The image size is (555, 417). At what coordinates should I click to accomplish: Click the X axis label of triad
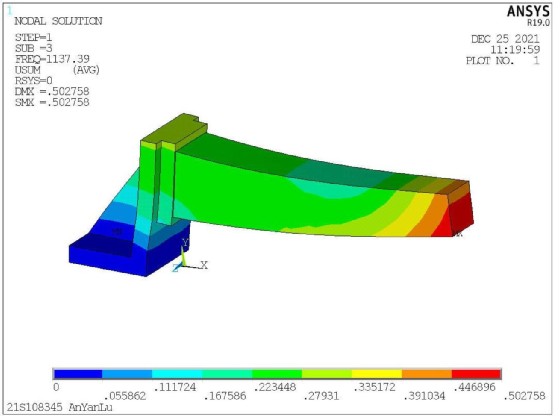[x=204, y=265]
